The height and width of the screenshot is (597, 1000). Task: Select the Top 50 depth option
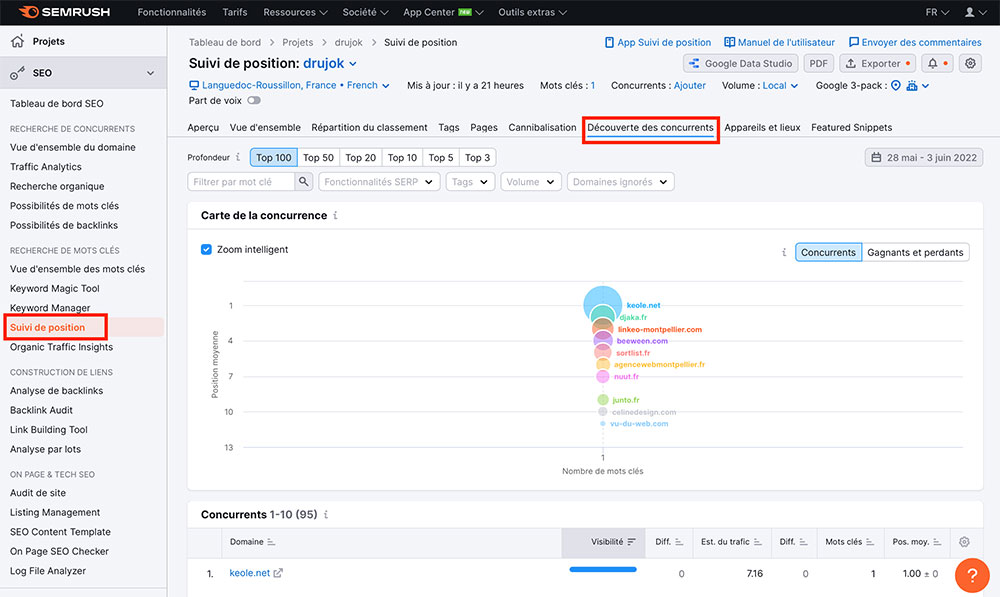click(318, 158)
